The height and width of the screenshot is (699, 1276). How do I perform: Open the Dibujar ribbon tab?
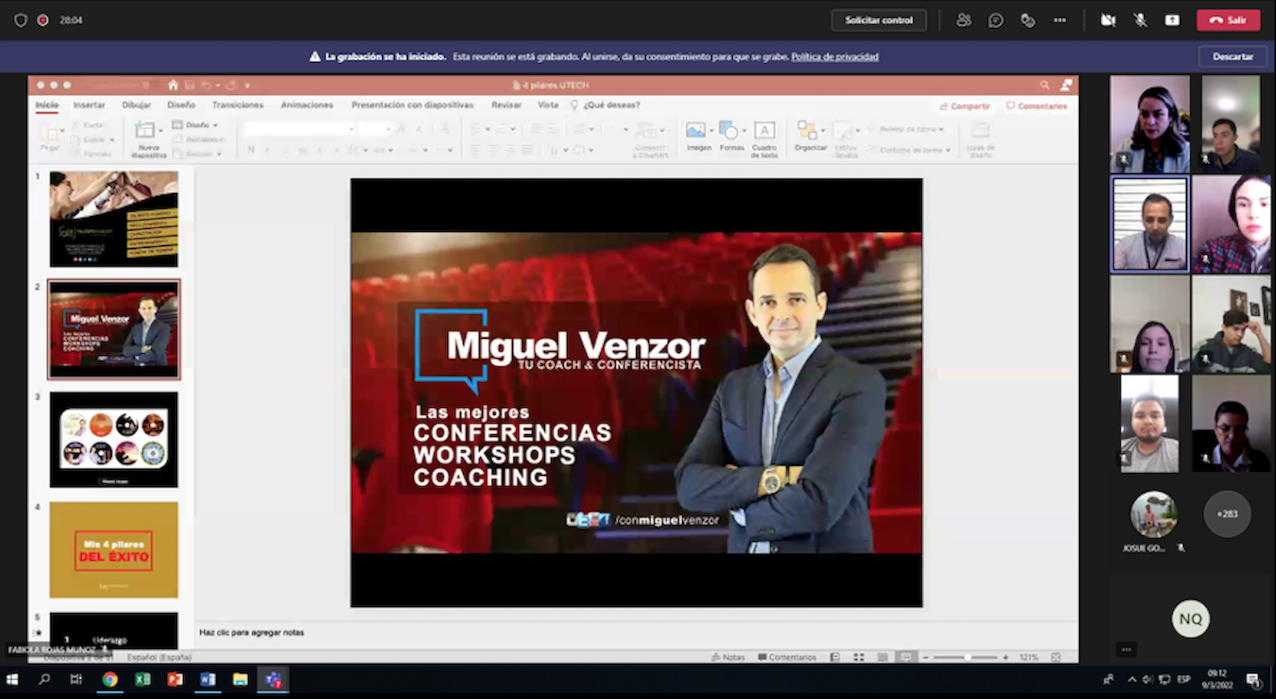click(136, 105)
